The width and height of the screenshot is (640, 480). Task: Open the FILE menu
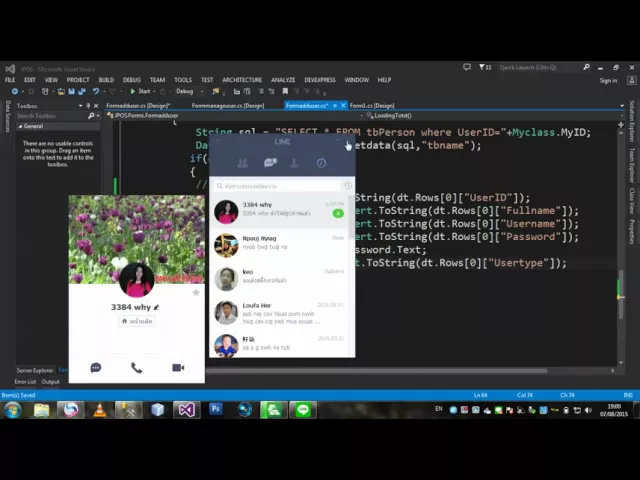10,80
